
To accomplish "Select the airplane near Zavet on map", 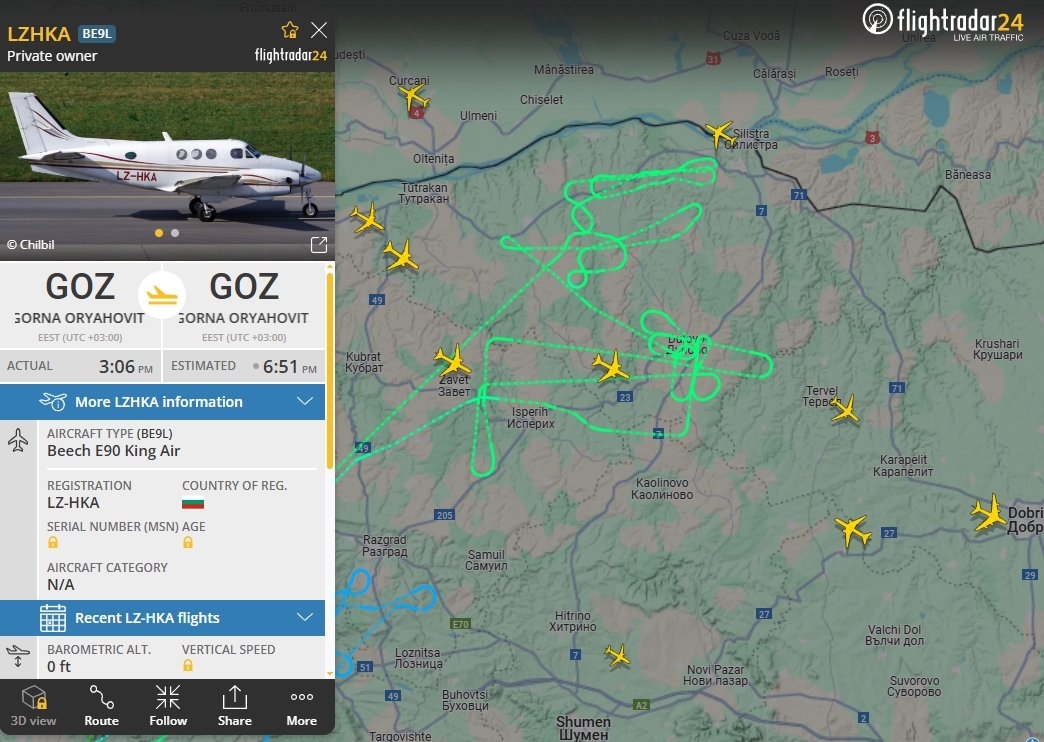I will pos(453,361).
